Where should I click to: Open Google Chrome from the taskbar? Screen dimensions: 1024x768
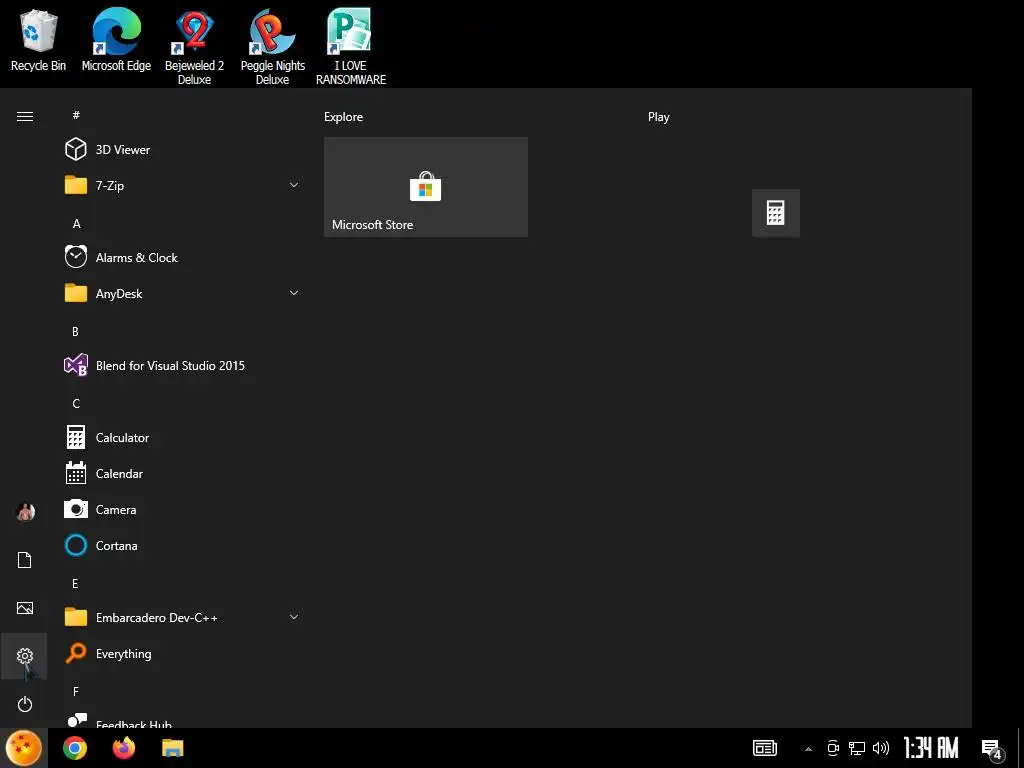[x=75, y=748]
